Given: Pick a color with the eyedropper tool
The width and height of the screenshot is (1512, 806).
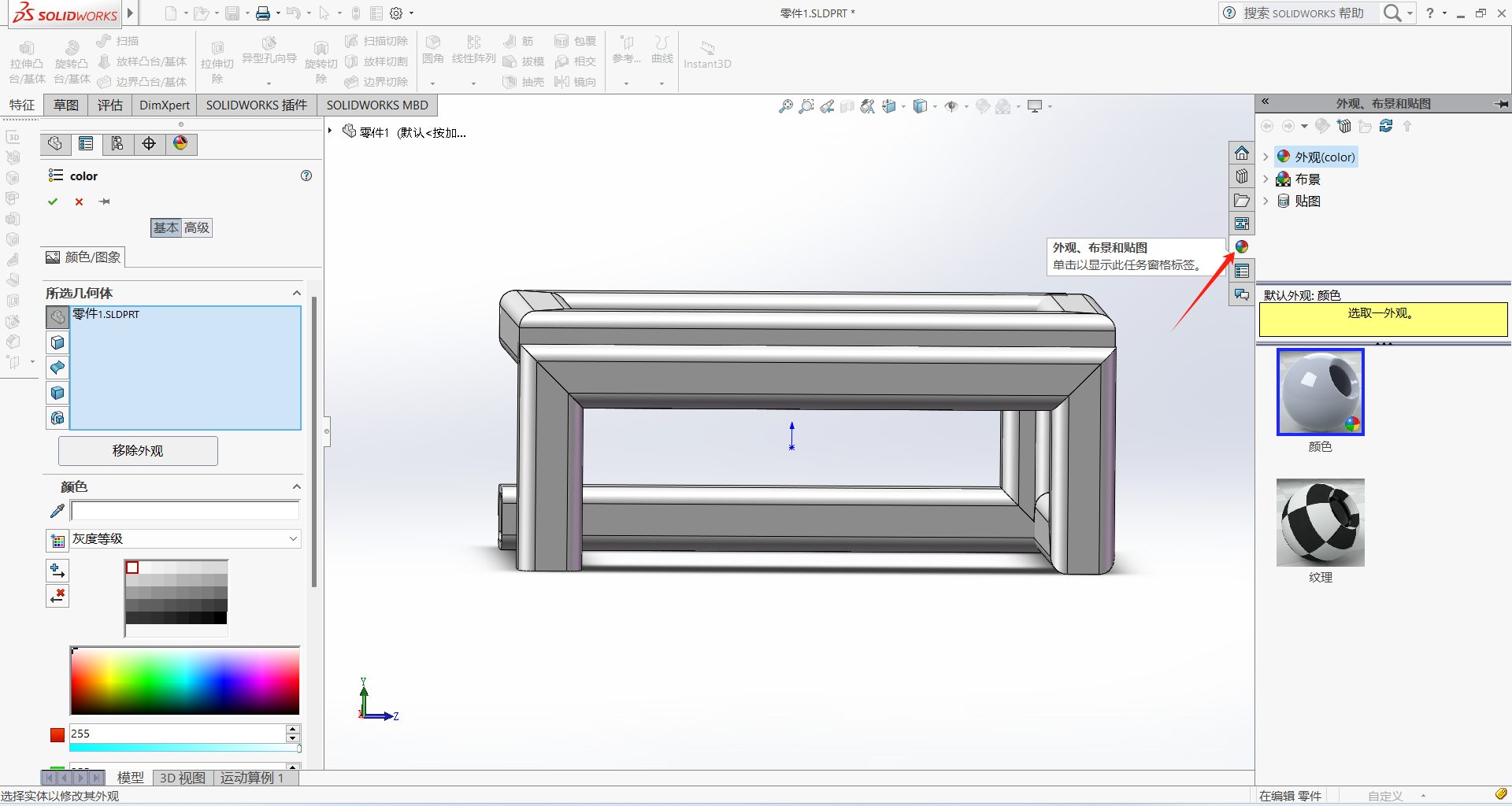Looking at the screenshot, I should (57, 511).
